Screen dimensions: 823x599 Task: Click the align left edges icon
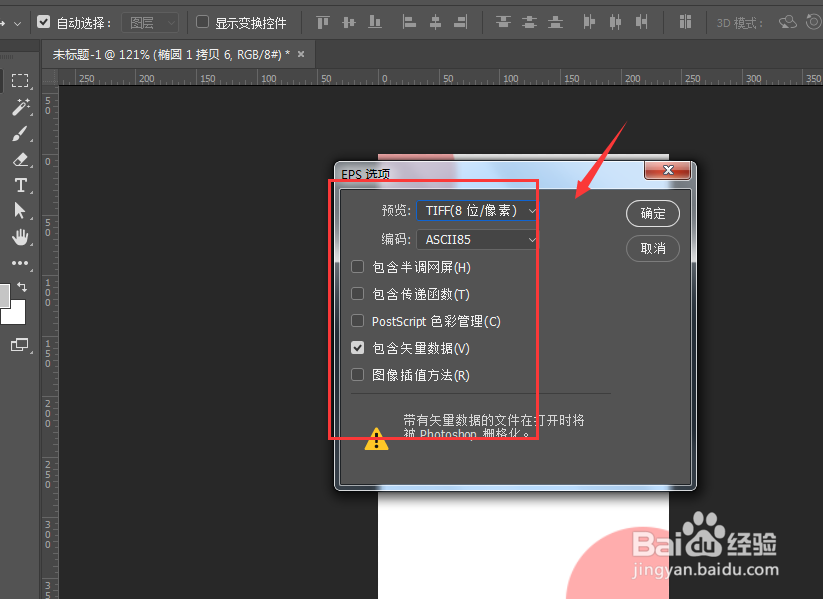point(410,21)
